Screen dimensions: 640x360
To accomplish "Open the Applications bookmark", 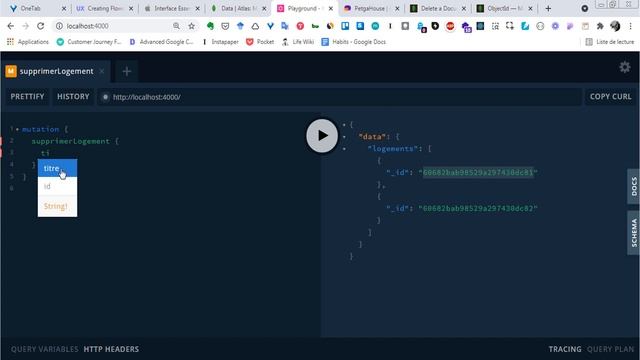I will pyautogui.click(x=28, y=42).
